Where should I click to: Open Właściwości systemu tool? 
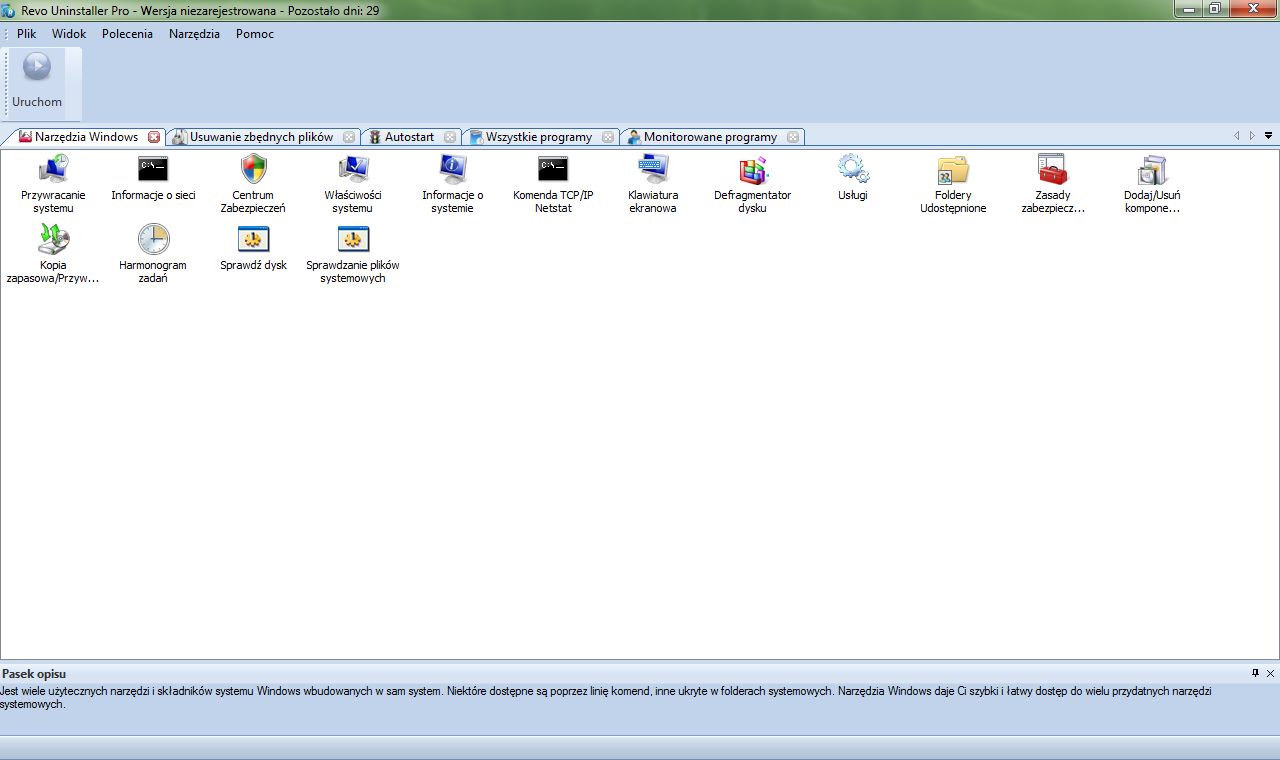click(353, 184)
